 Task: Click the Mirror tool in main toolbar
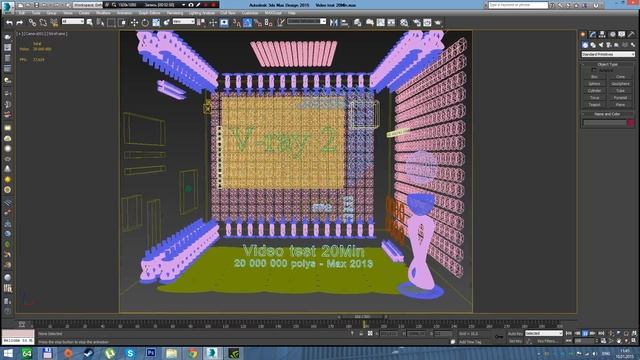tap(333, 23)
